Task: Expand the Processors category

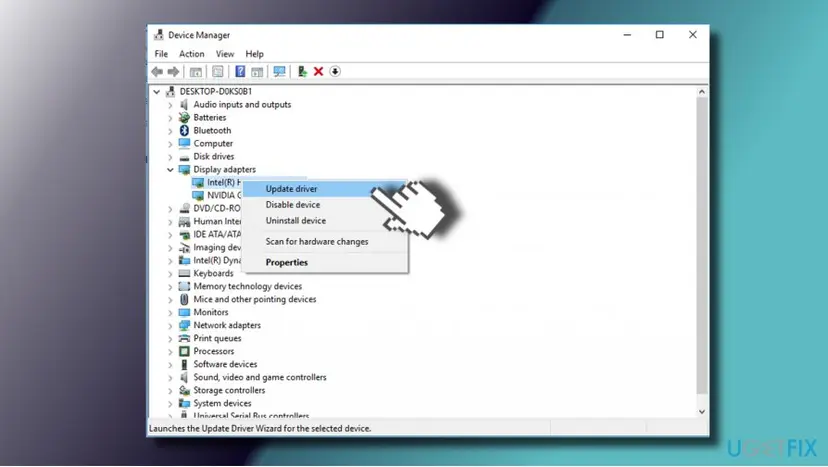Action: pos(170,352)
